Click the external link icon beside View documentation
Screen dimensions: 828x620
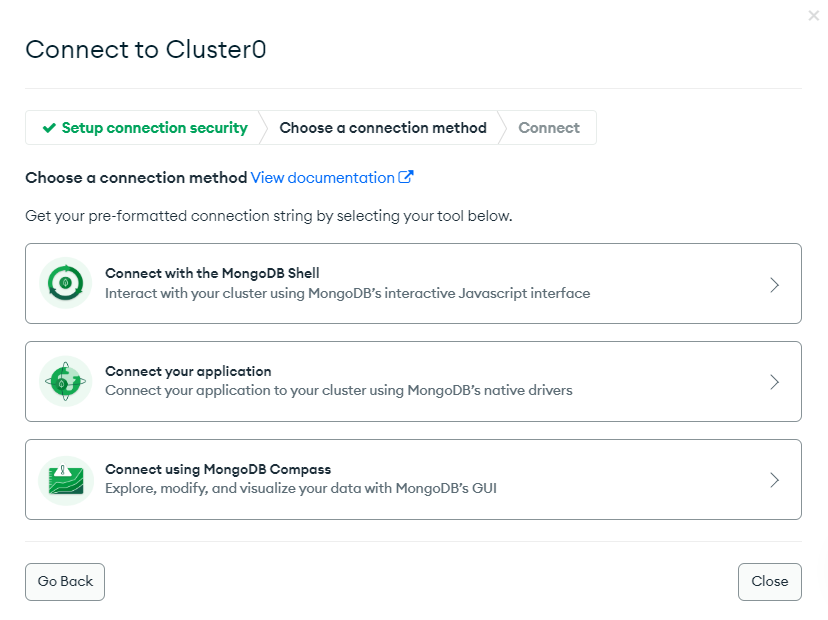406,177
